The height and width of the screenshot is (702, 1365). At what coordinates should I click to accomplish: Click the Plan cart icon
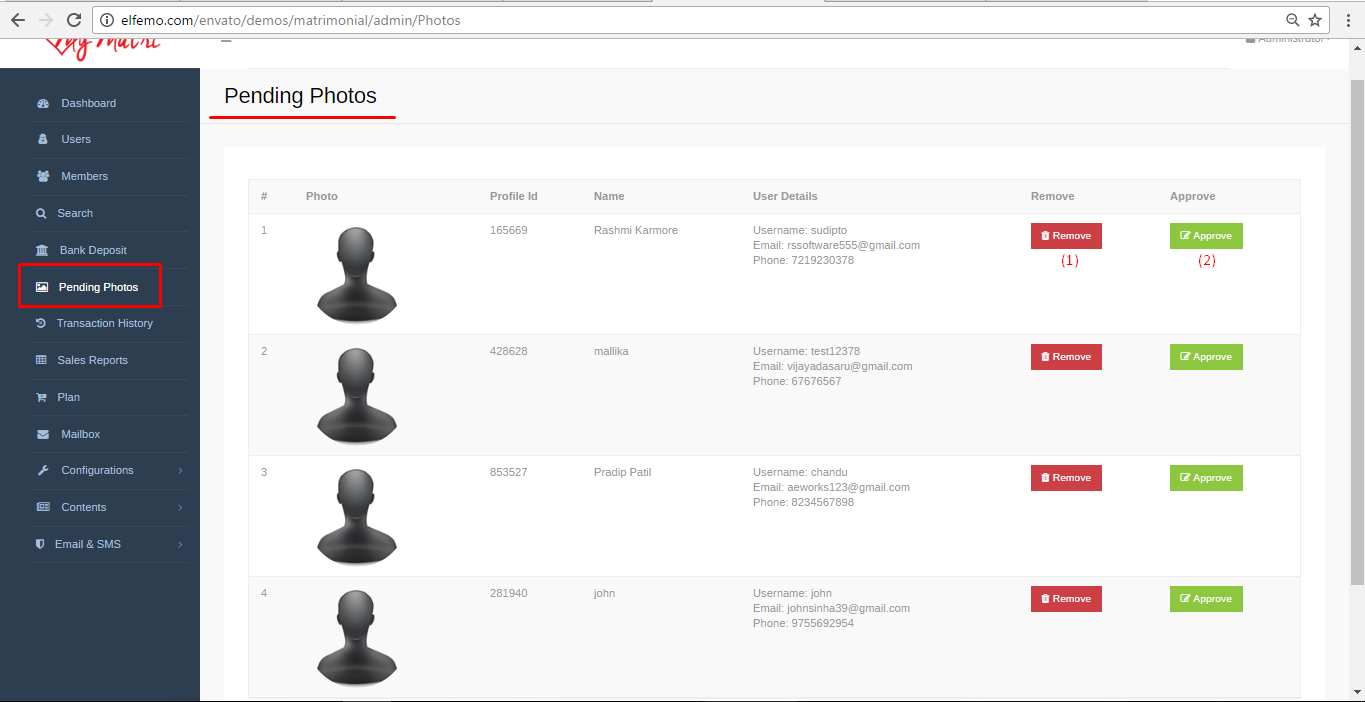(x=41, y=397)
